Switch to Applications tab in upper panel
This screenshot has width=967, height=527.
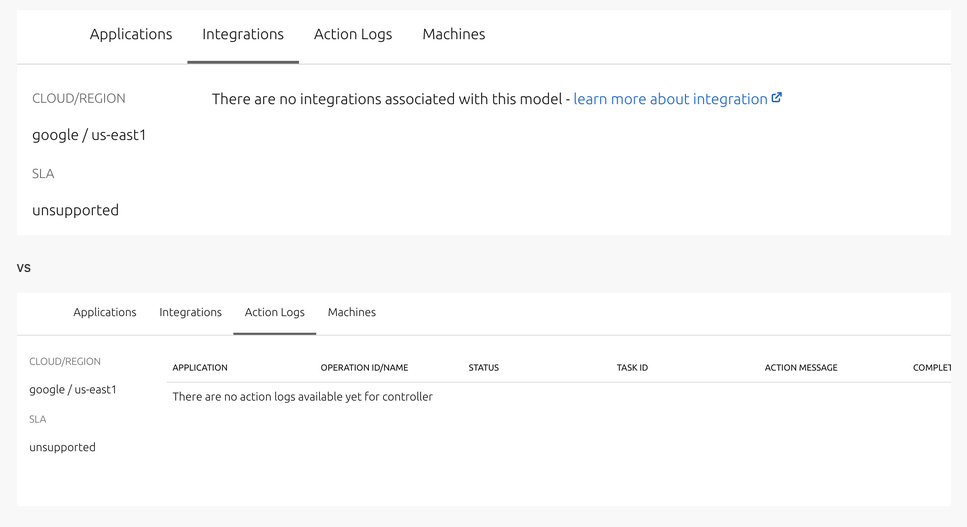coord(131,34)
